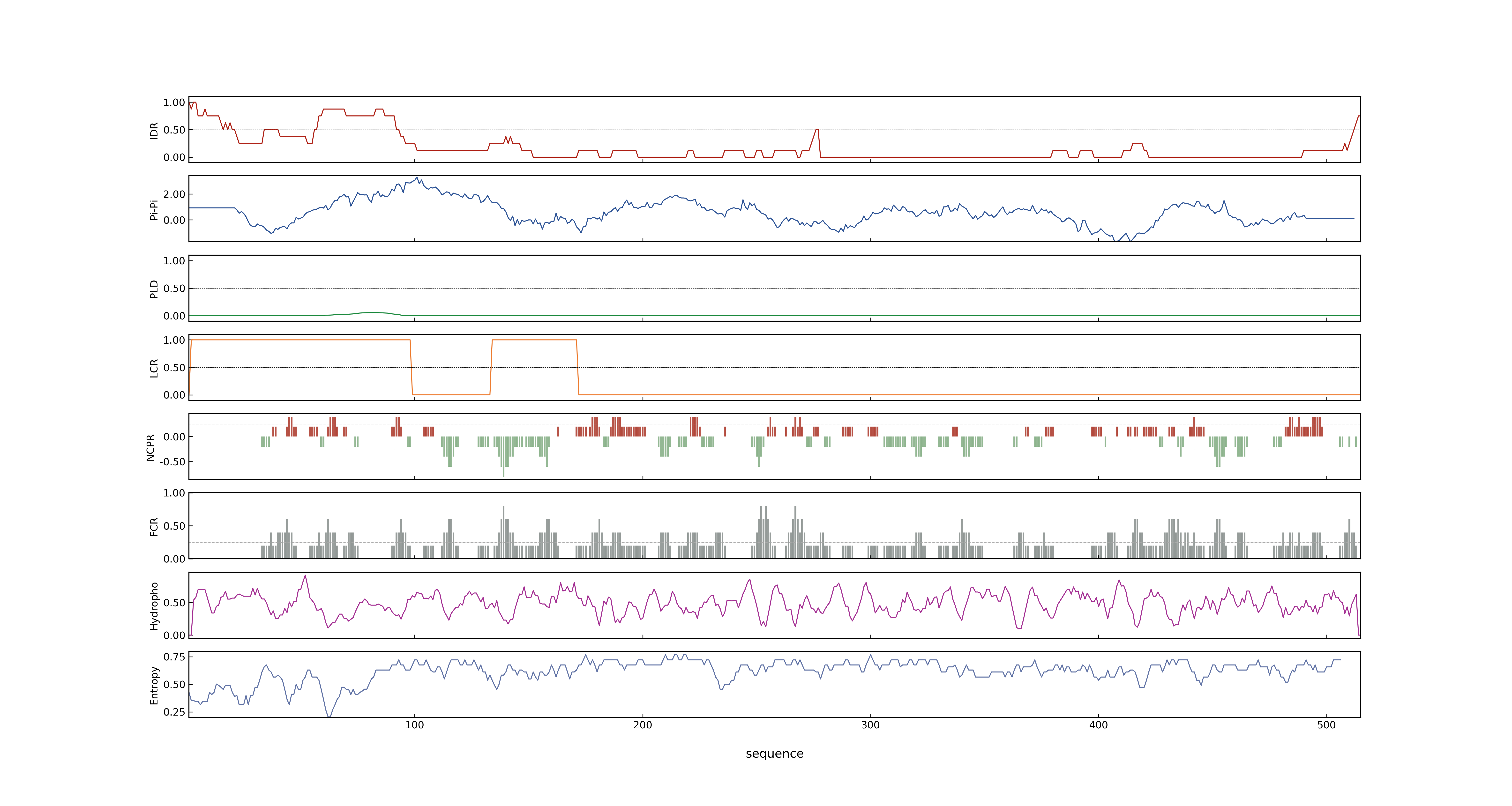This screenshot has width=1512, height=806.
Task: Select the 0.00 tick of the IDR panel
Action: pos(174,157)
